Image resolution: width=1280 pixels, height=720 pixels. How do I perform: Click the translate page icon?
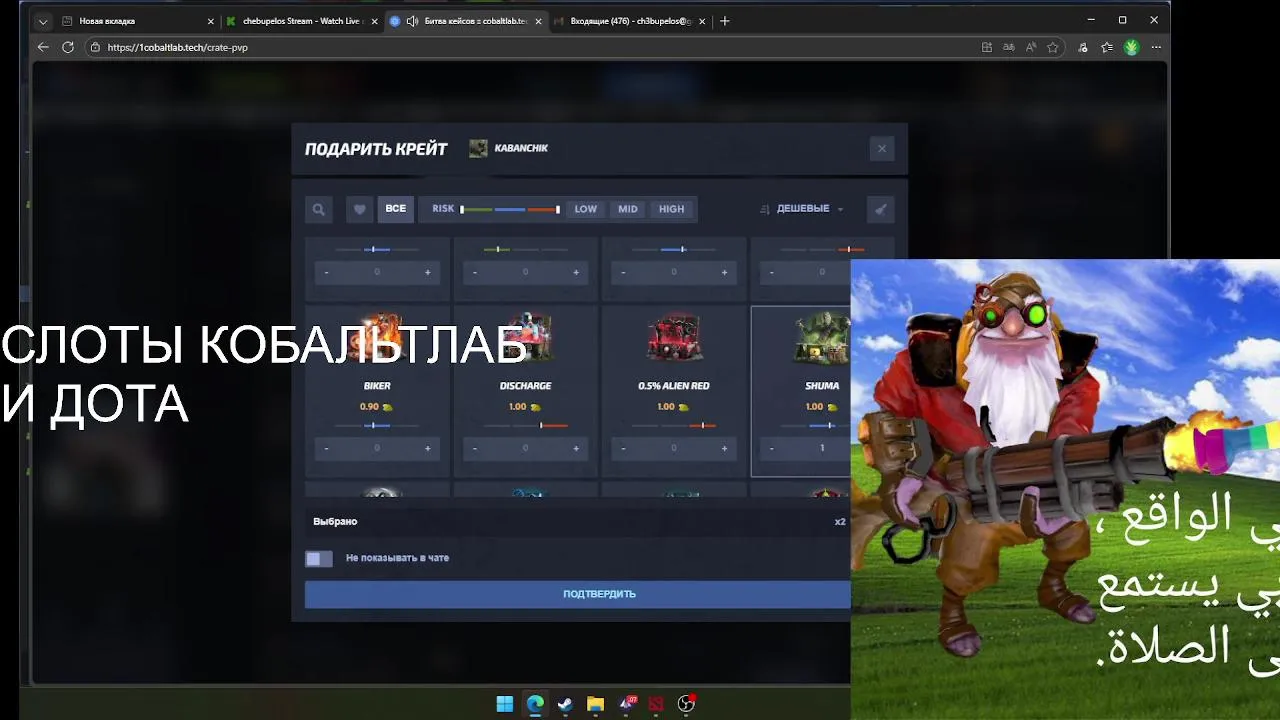pyautogui.click(x=1009, y=47)
